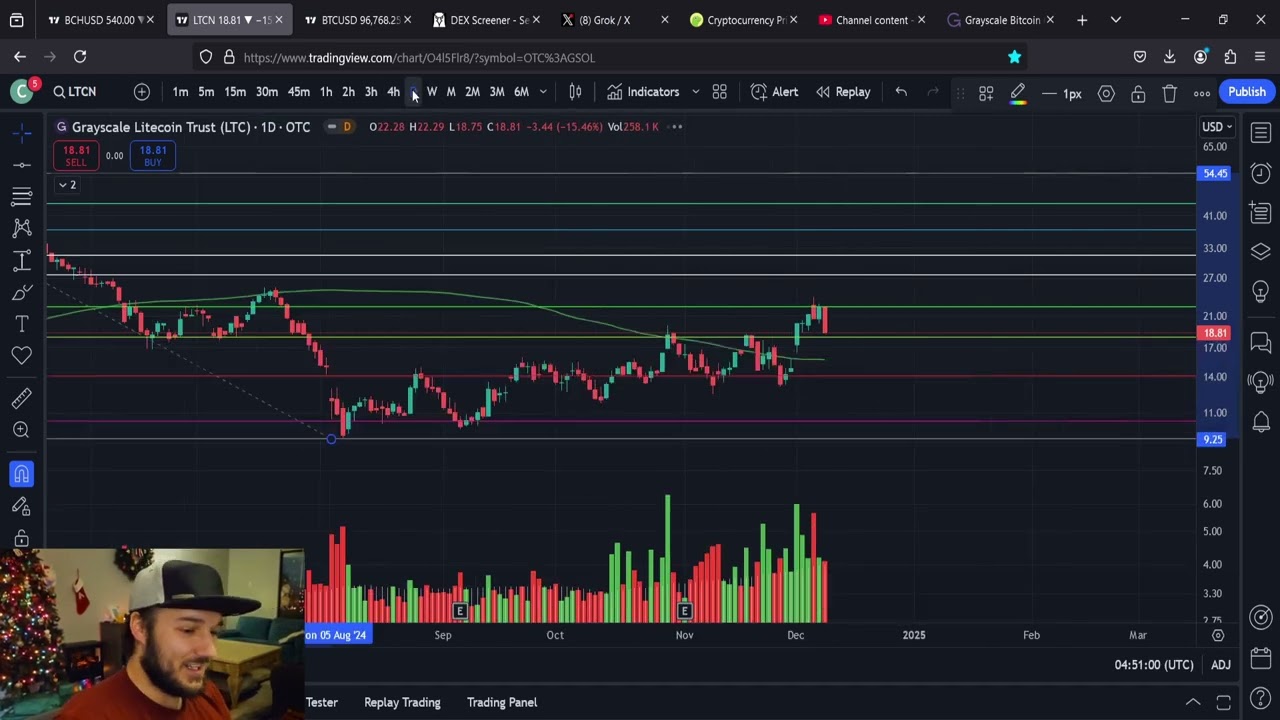Image resolution: width=1280 pixels, height=720 pixels.
Task: Lock the selected drawing
Action: [1138, 93]
